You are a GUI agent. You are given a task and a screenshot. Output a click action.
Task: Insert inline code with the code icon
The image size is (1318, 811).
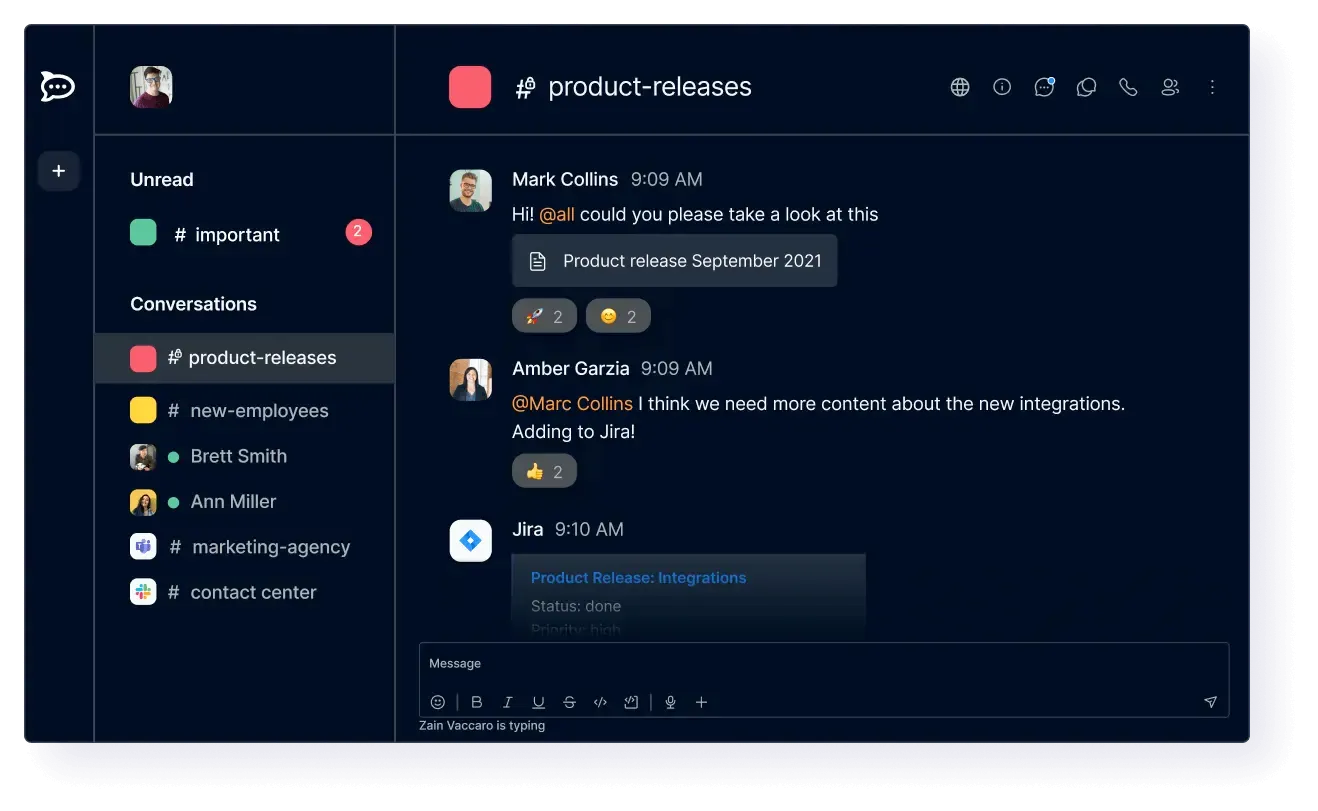pos(600,702)
